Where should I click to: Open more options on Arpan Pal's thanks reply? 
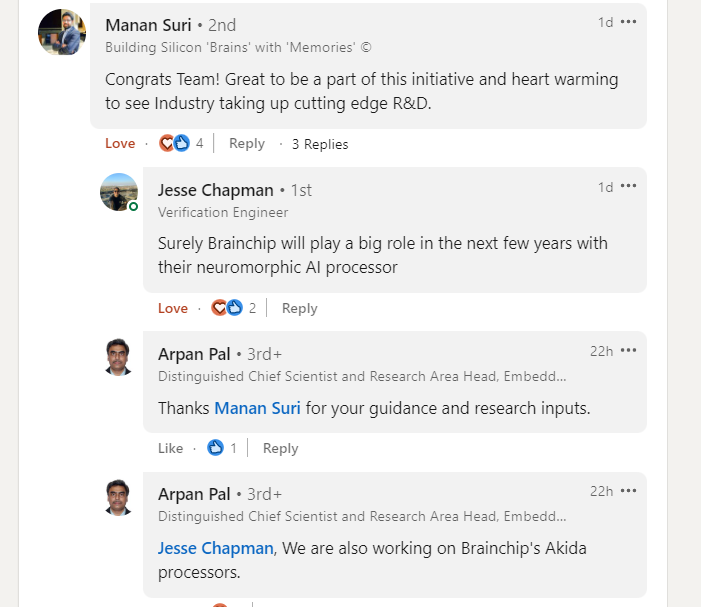tap(628, 351)
